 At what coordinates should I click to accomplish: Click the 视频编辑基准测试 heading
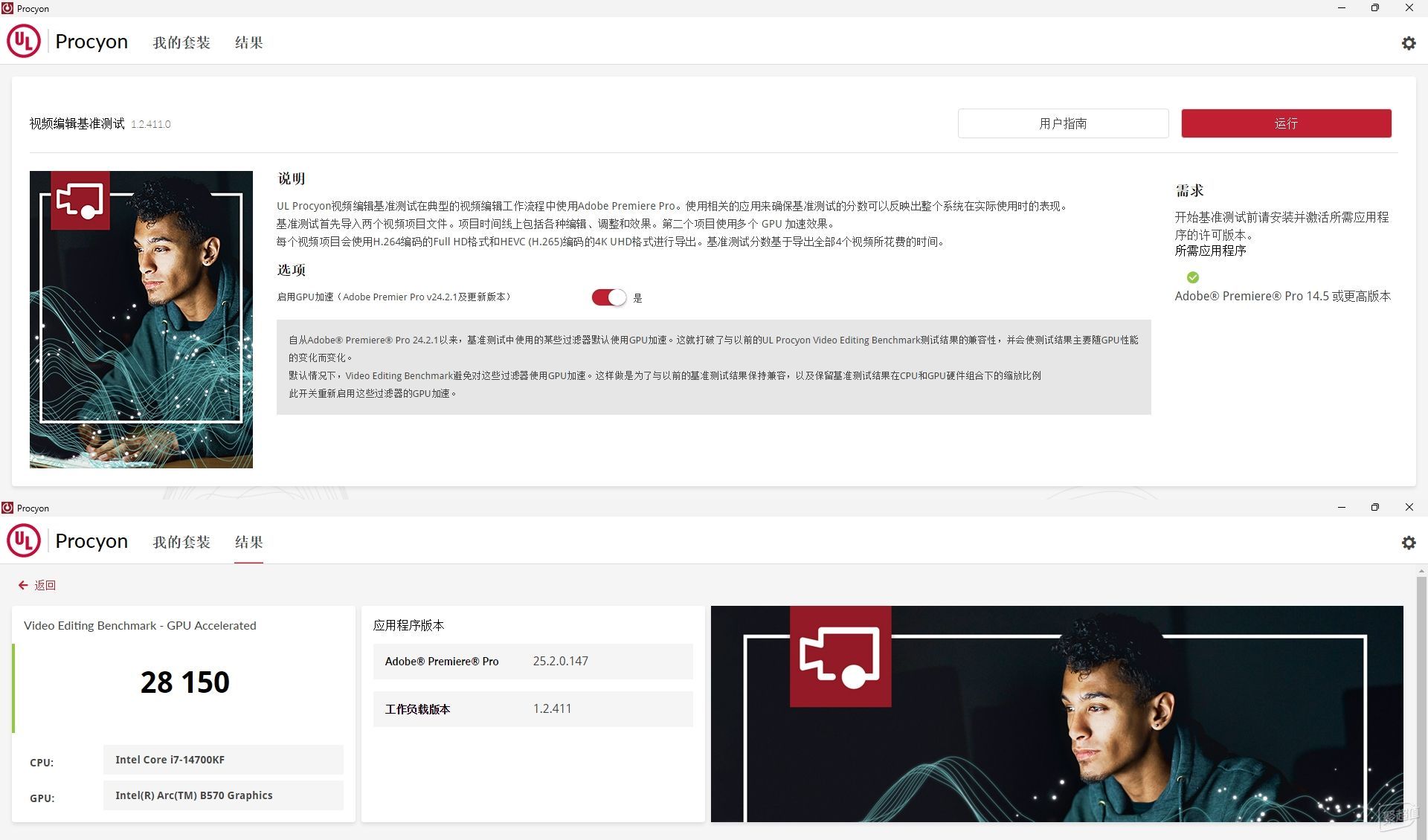click(77, 123)
